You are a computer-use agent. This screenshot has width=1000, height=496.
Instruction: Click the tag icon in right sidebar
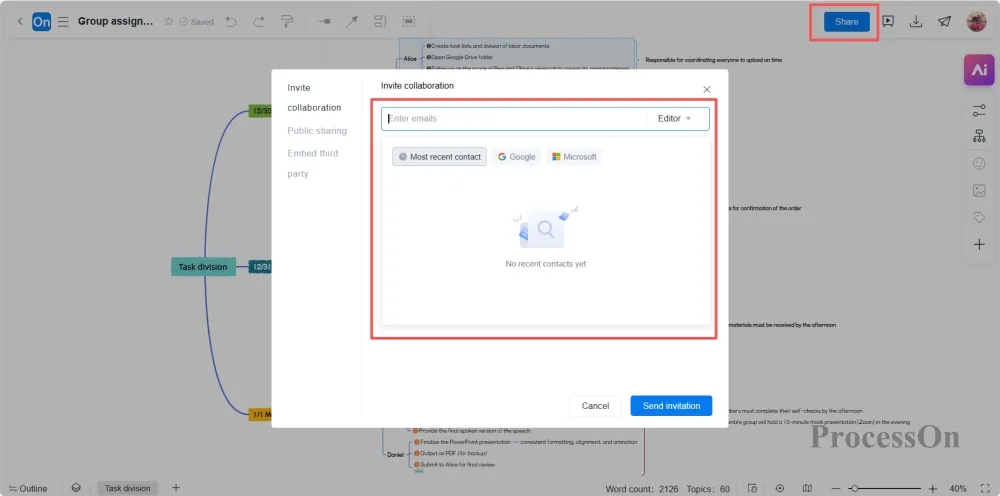pos(979,217)
